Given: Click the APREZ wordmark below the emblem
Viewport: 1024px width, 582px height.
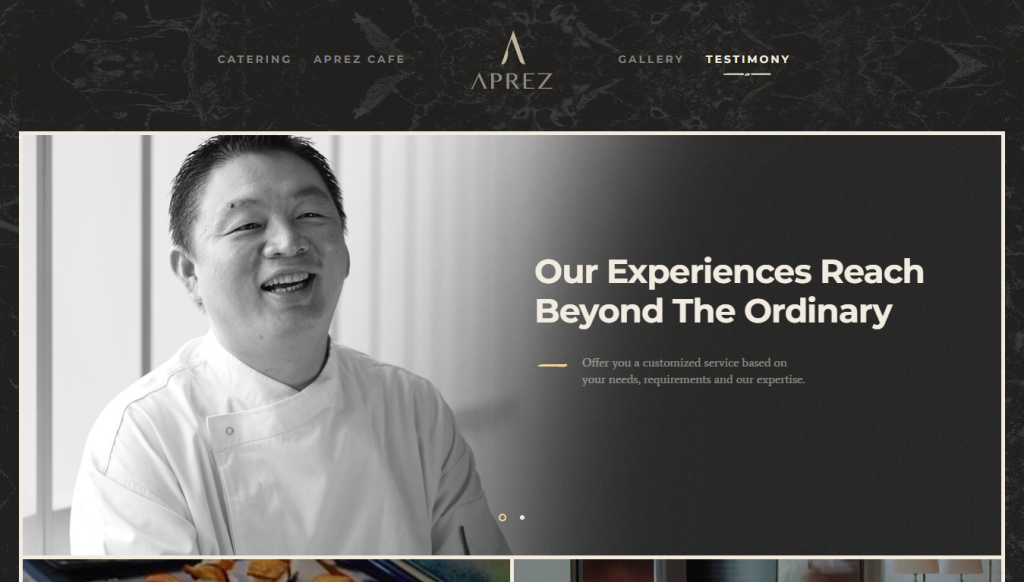Looking at the screenshot, I should tap(512, 81).
